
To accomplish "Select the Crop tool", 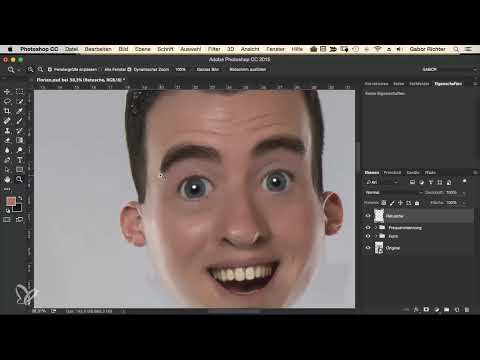I will tap(7, 111).
